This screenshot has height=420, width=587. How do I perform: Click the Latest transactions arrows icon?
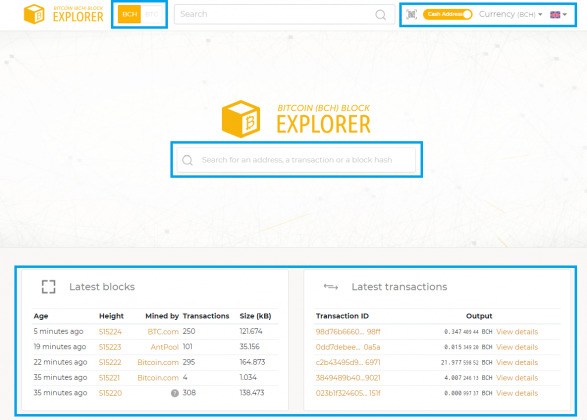tap(331, 287)
